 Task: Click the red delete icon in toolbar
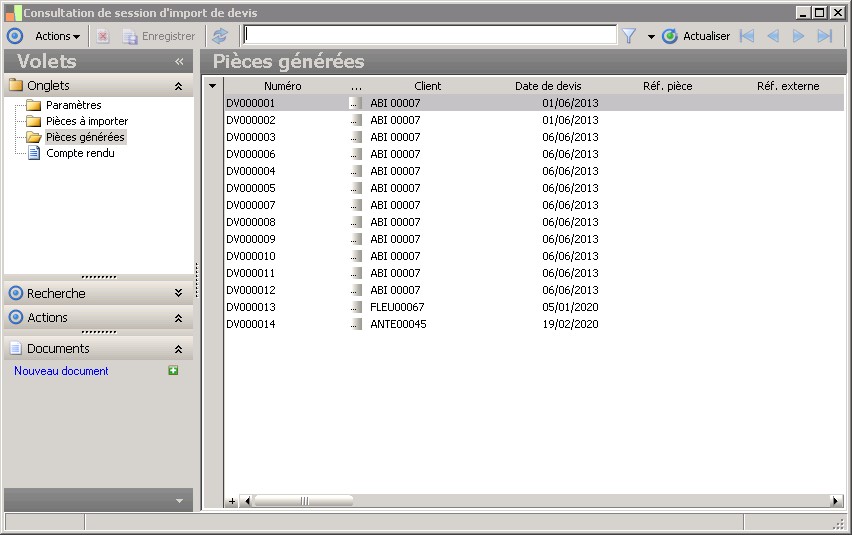pyautogui.click(x=103, y=36)
